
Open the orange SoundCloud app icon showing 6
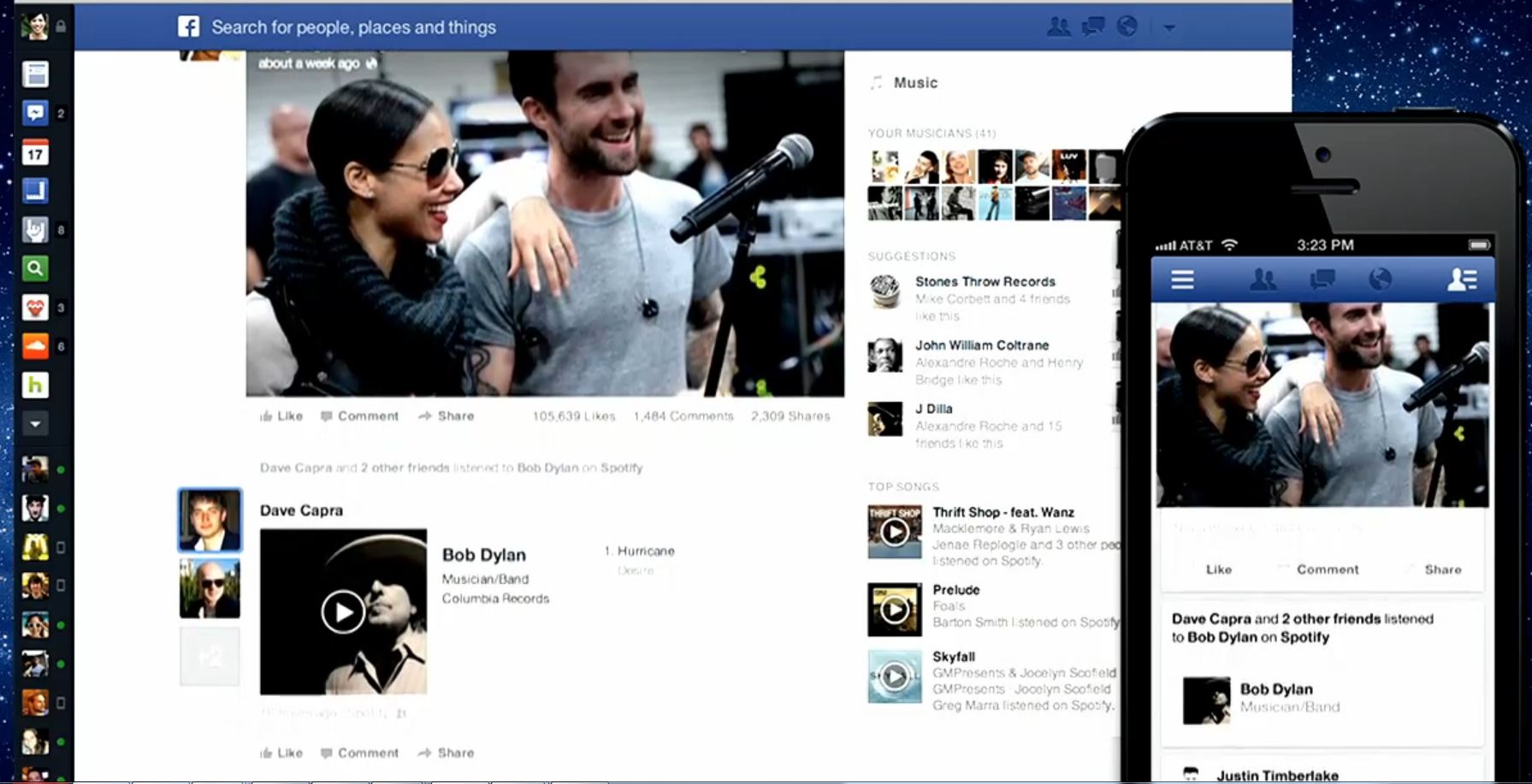click(x=34, y=346)
